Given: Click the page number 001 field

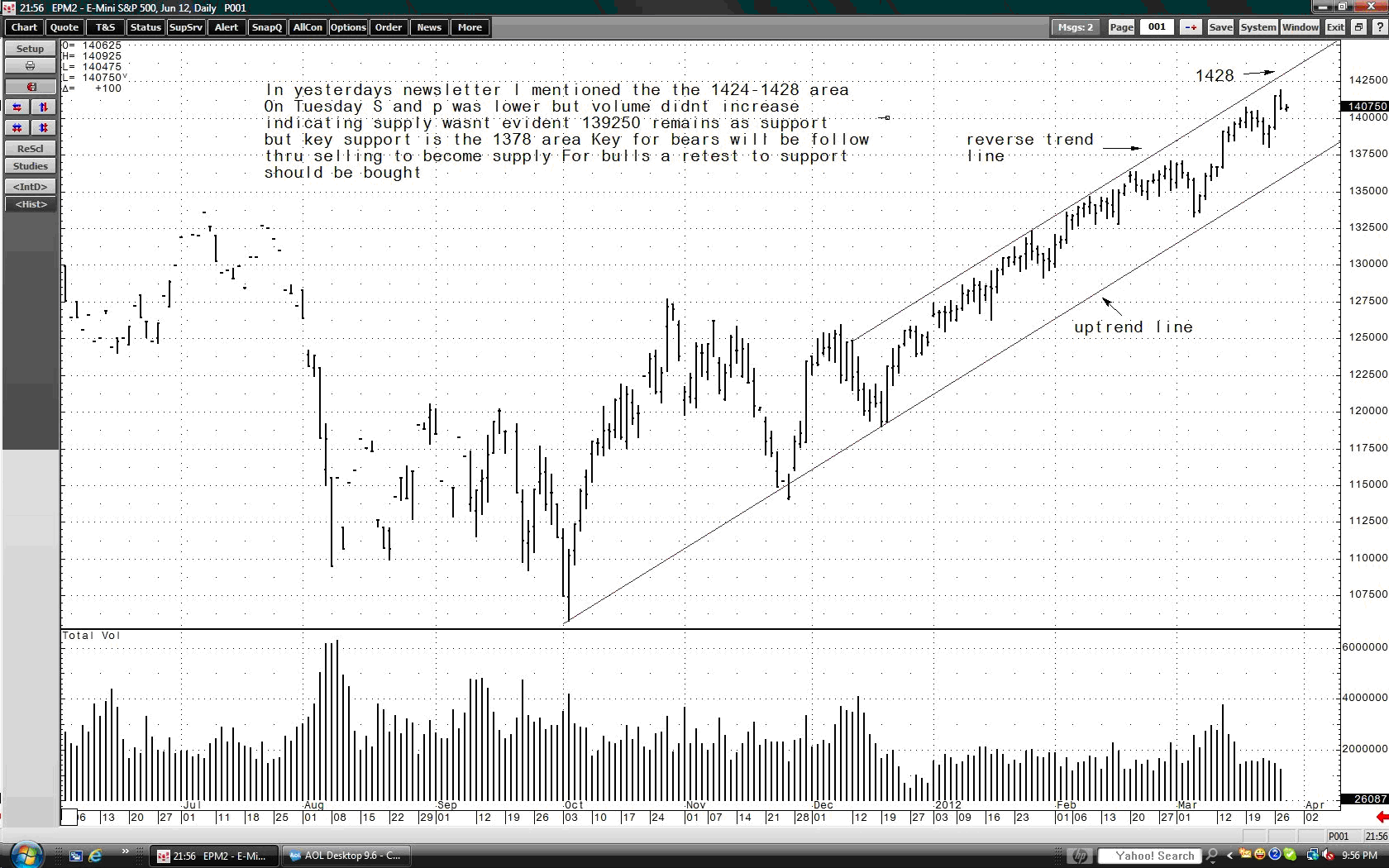Looking at the screenshot, I should (x=1157, y=27).
